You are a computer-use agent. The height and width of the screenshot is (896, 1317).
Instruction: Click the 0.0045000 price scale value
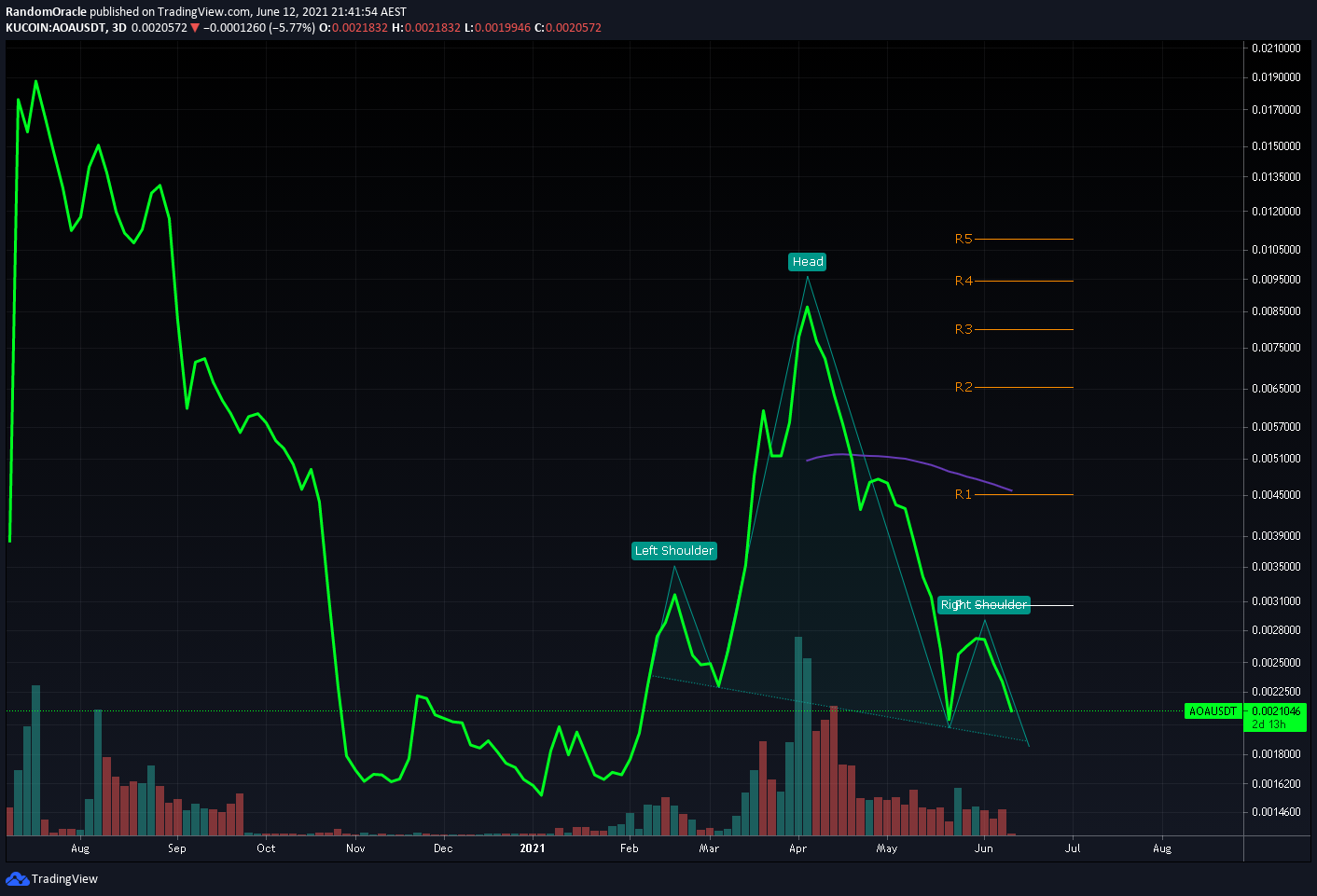(x=1276, y=495)
